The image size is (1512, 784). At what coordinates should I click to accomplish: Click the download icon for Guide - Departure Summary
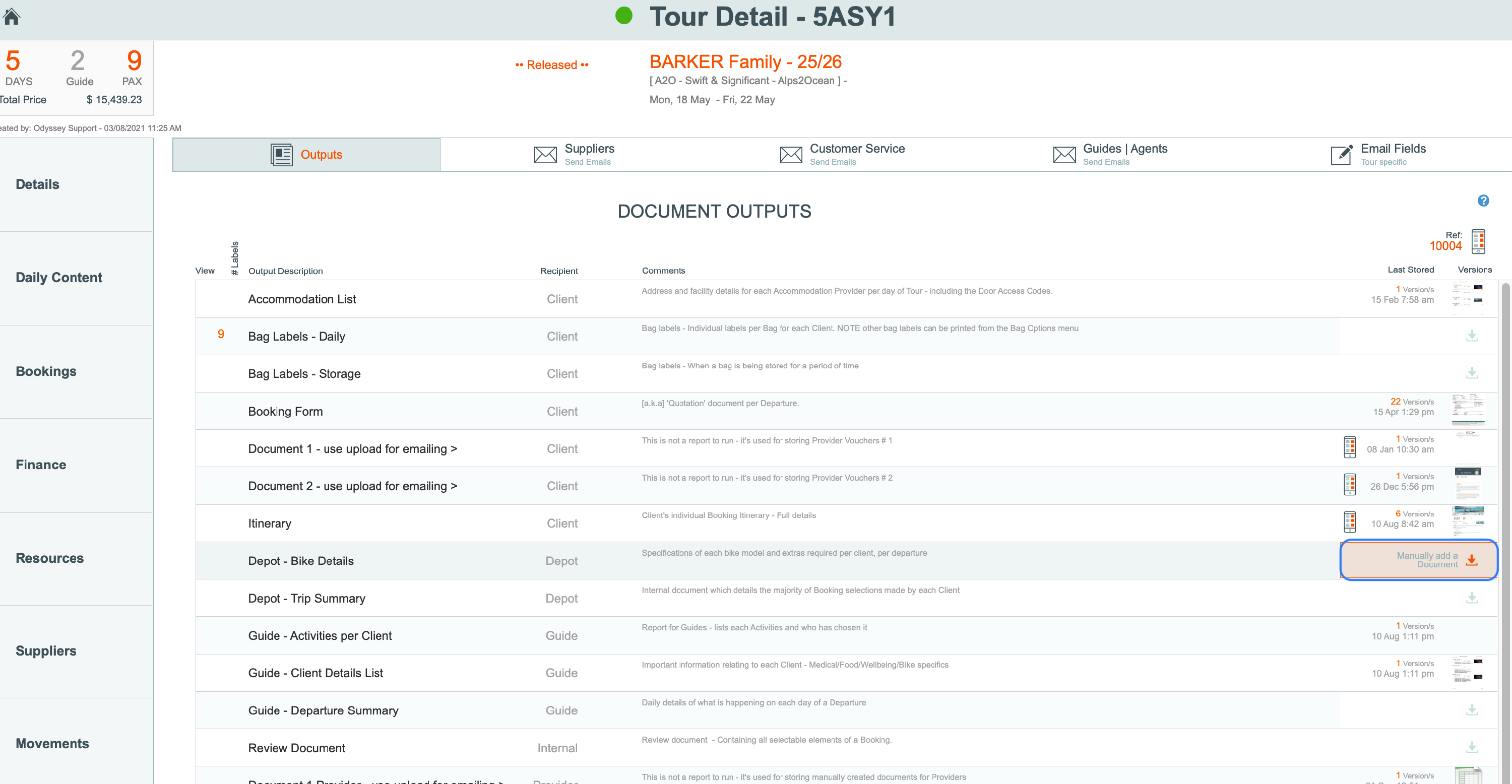[1472, 710]
